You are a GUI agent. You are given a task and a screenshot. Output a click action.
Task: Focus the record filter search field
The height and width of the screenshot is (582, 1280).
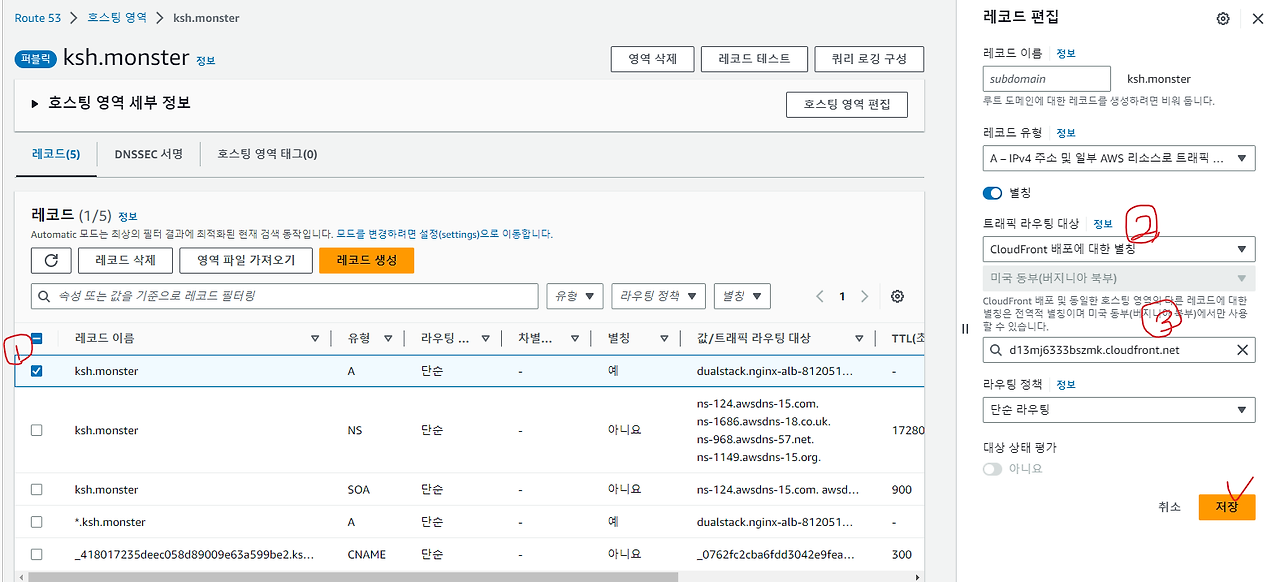[285, 296]
